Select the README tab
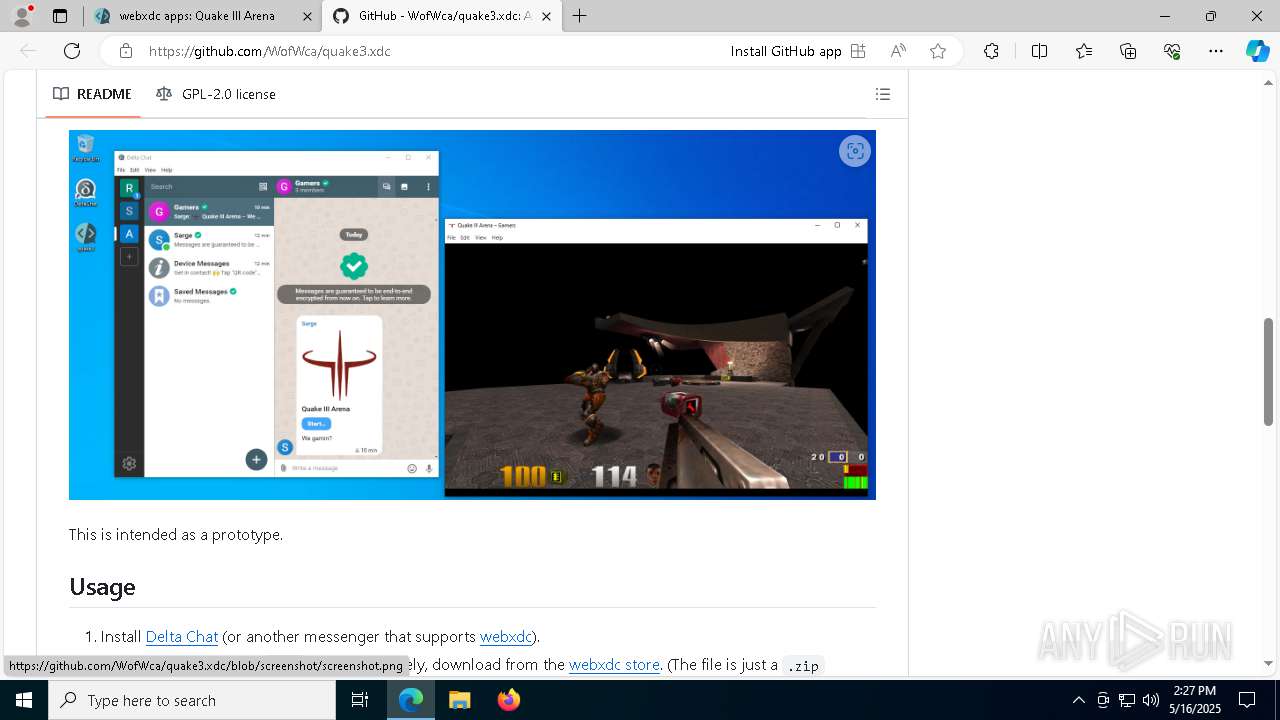Viewport: 1280px width, 720px height. click(93, 94)
